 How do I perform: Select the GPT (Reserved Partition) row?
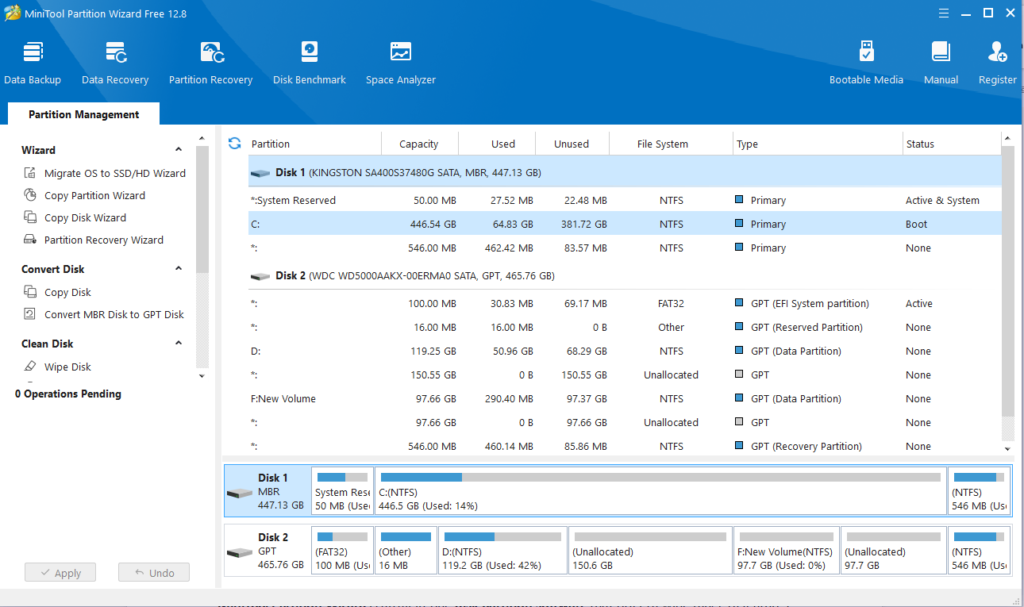[624, 327]
